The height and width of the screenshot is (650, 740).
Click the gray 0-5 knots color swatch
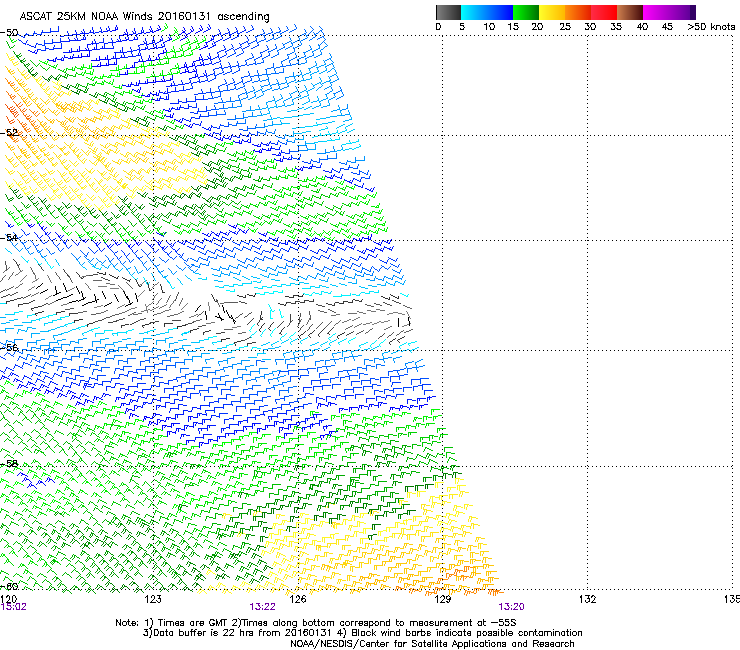[448, 12]
